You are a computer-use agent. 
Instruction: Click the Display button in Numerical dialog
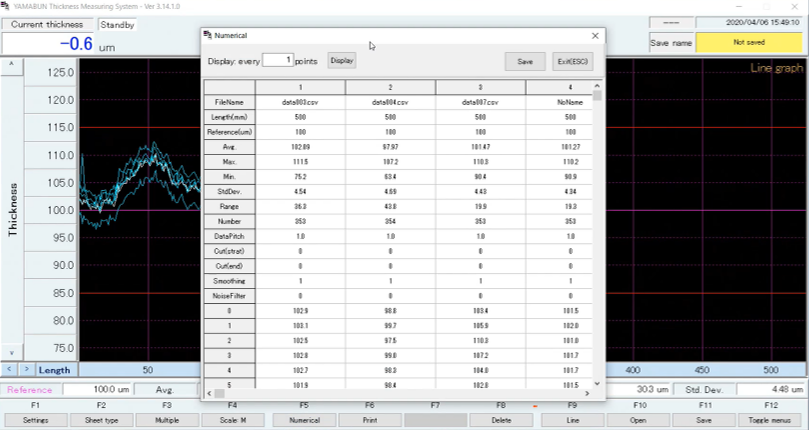coord(342,61)
